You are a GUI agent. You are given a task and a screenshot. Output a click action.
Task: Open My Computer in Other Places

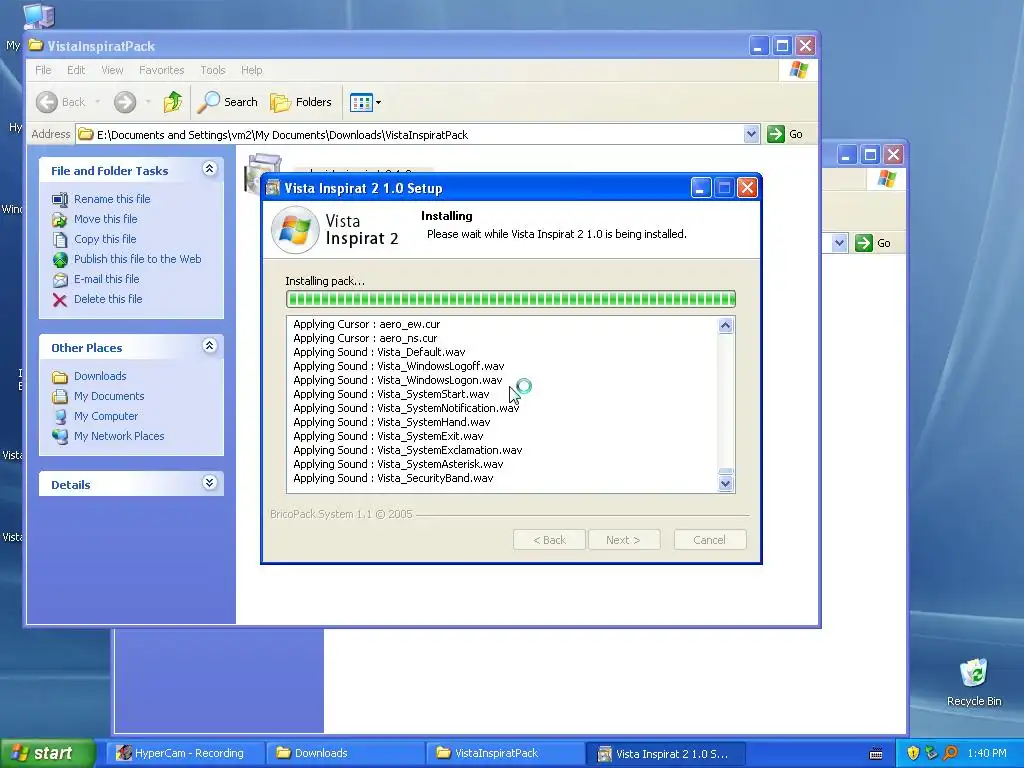tap(106, 416)
